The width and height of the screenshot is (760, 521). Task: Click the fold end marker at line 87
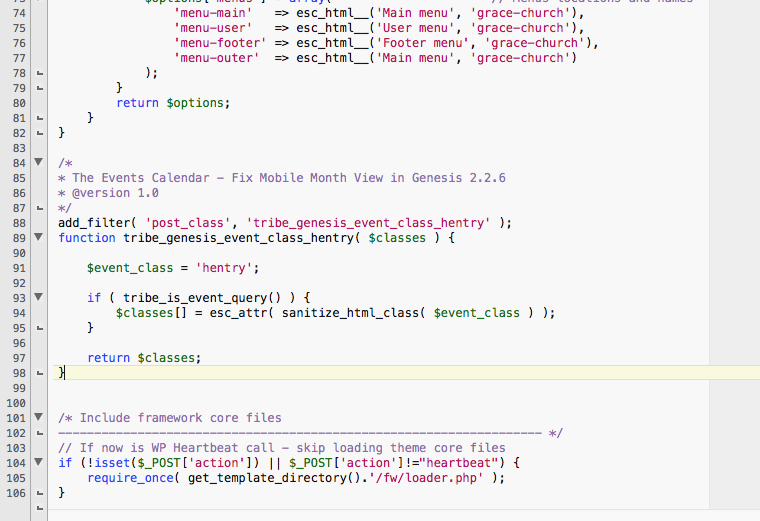(x=39, y=208)
